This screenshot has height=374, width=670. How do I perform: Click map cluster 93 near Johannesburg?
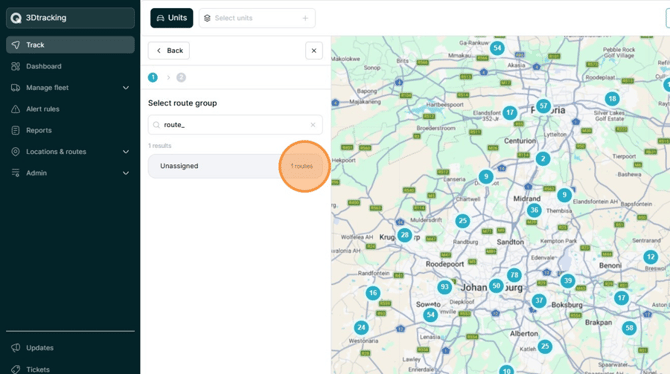tap(444, 287)
